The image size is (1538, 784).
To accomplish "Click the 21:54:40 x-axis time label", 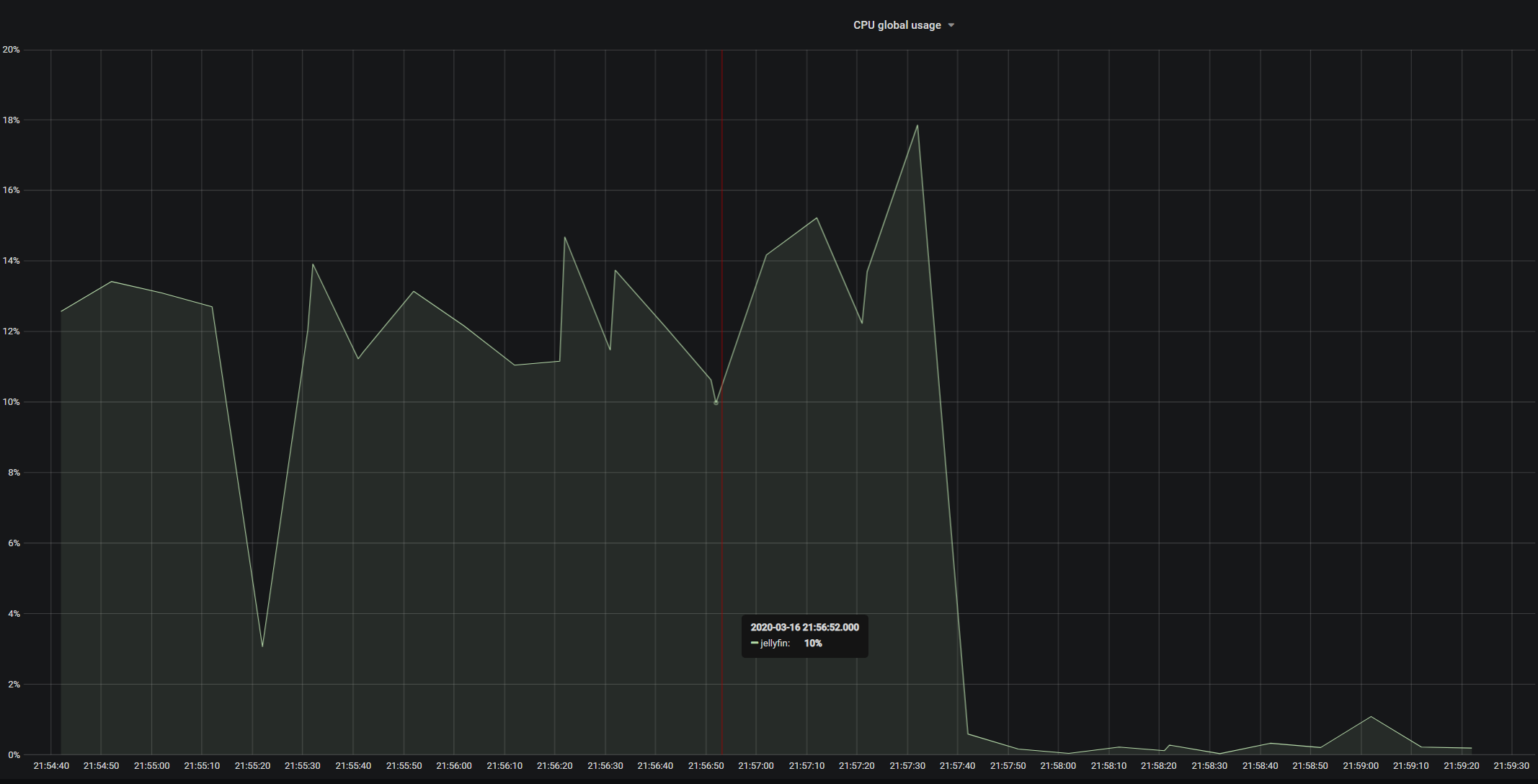I will (x=51, y=766).
